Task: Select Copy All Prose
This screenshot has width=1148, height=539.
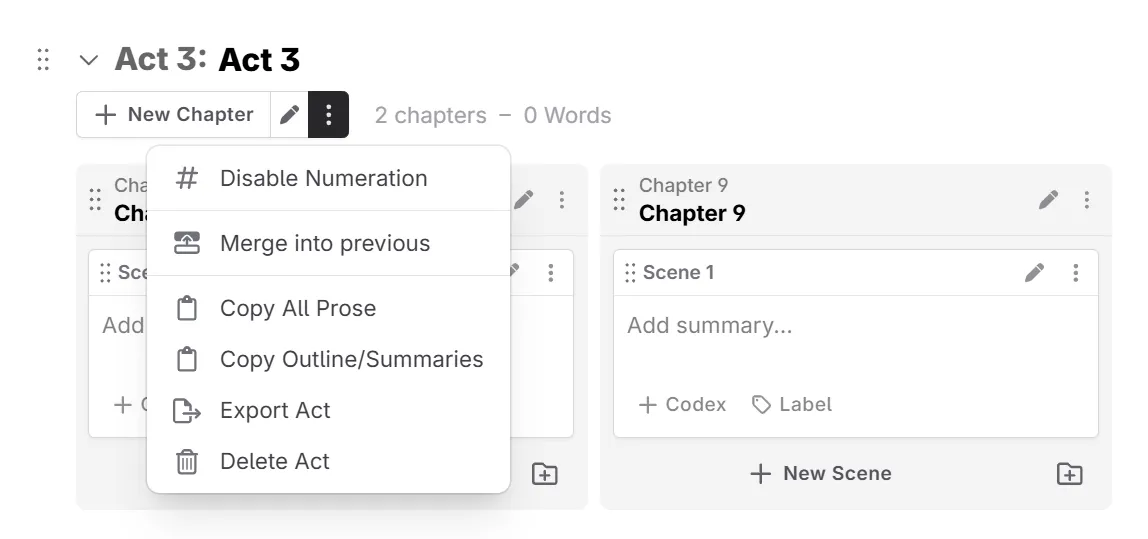Action: click(x=298, y=308)
